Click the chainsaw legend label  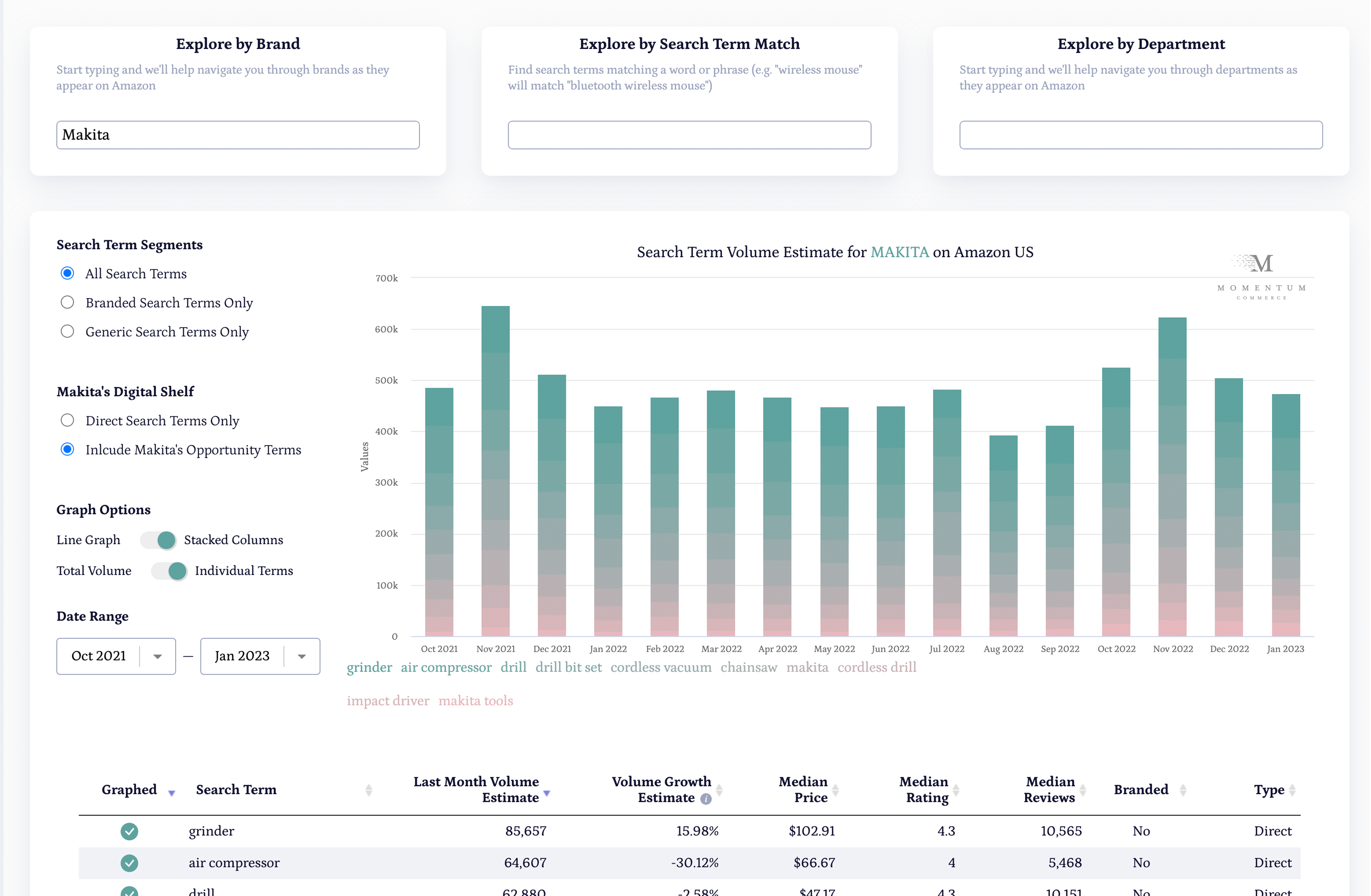[749, 667]
